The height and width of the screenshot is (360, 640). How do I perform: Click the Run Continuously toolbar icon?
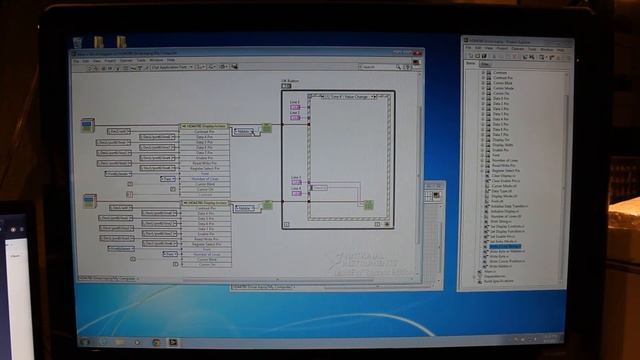95,69
